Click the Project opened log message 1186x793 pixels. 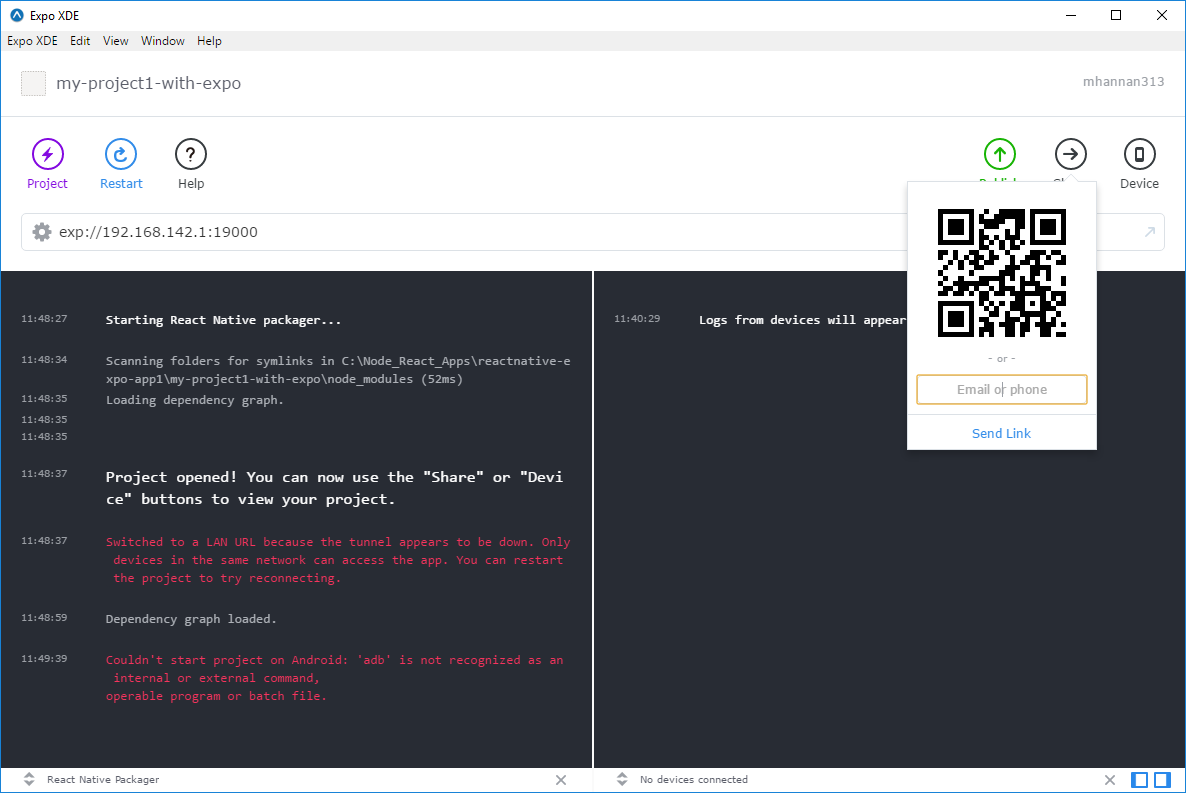coord(334,488)
